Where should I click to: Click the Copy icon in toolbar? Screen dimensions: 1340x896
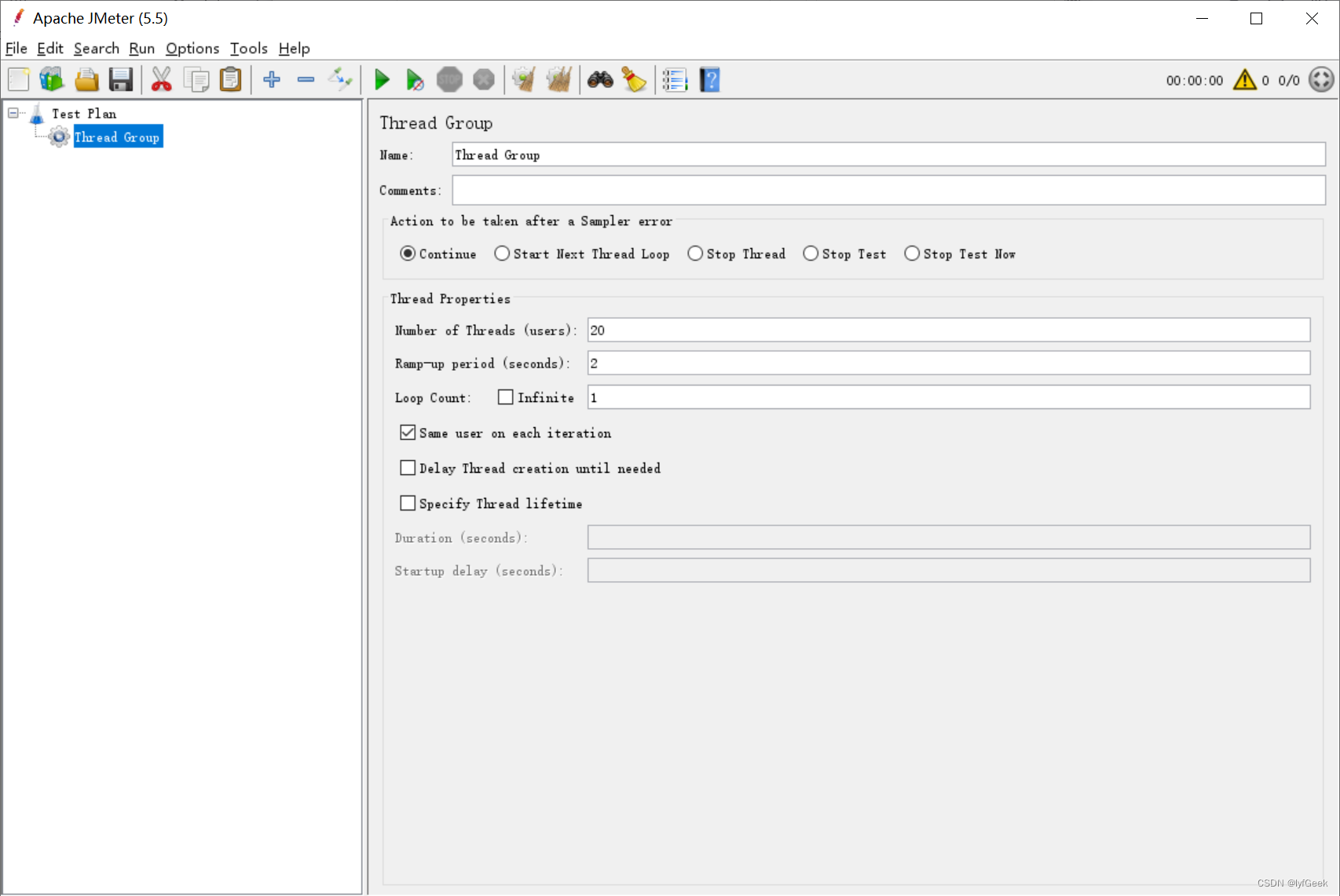(x=196, y=80)
